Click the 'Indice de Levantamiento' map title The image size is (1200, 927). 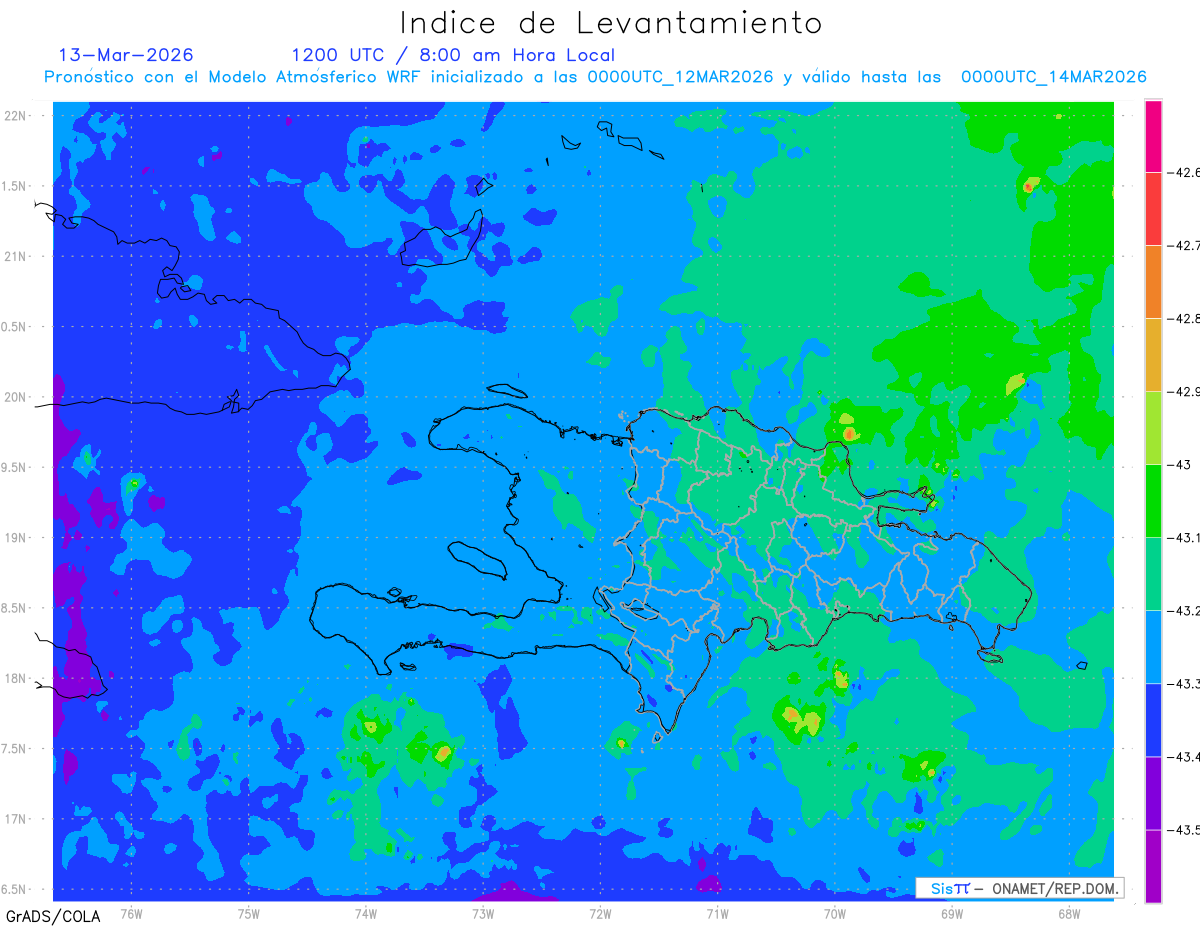point(611,23)
